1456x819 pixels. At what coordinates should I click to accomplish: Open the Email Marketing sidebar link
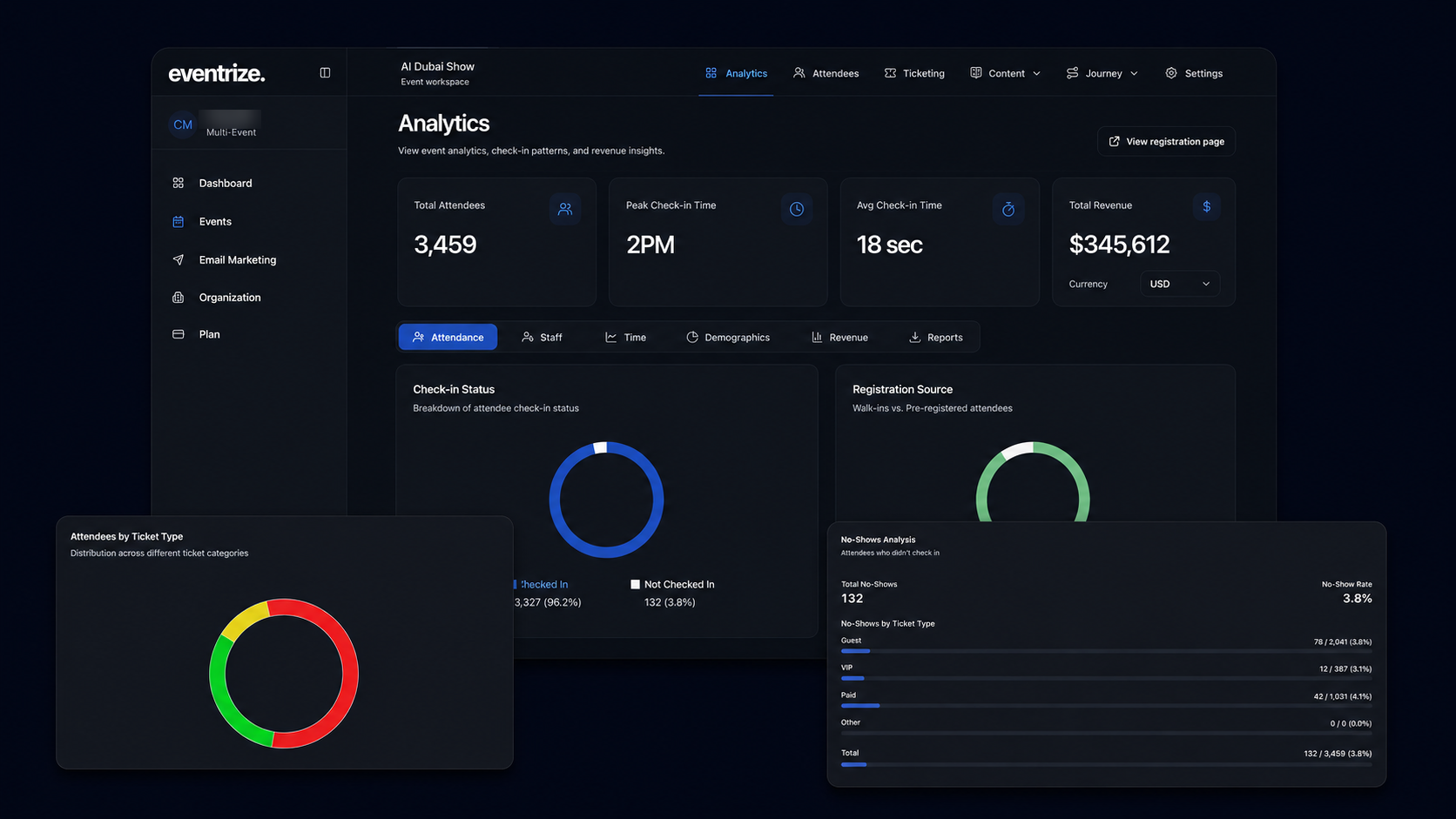click(238, 259)
